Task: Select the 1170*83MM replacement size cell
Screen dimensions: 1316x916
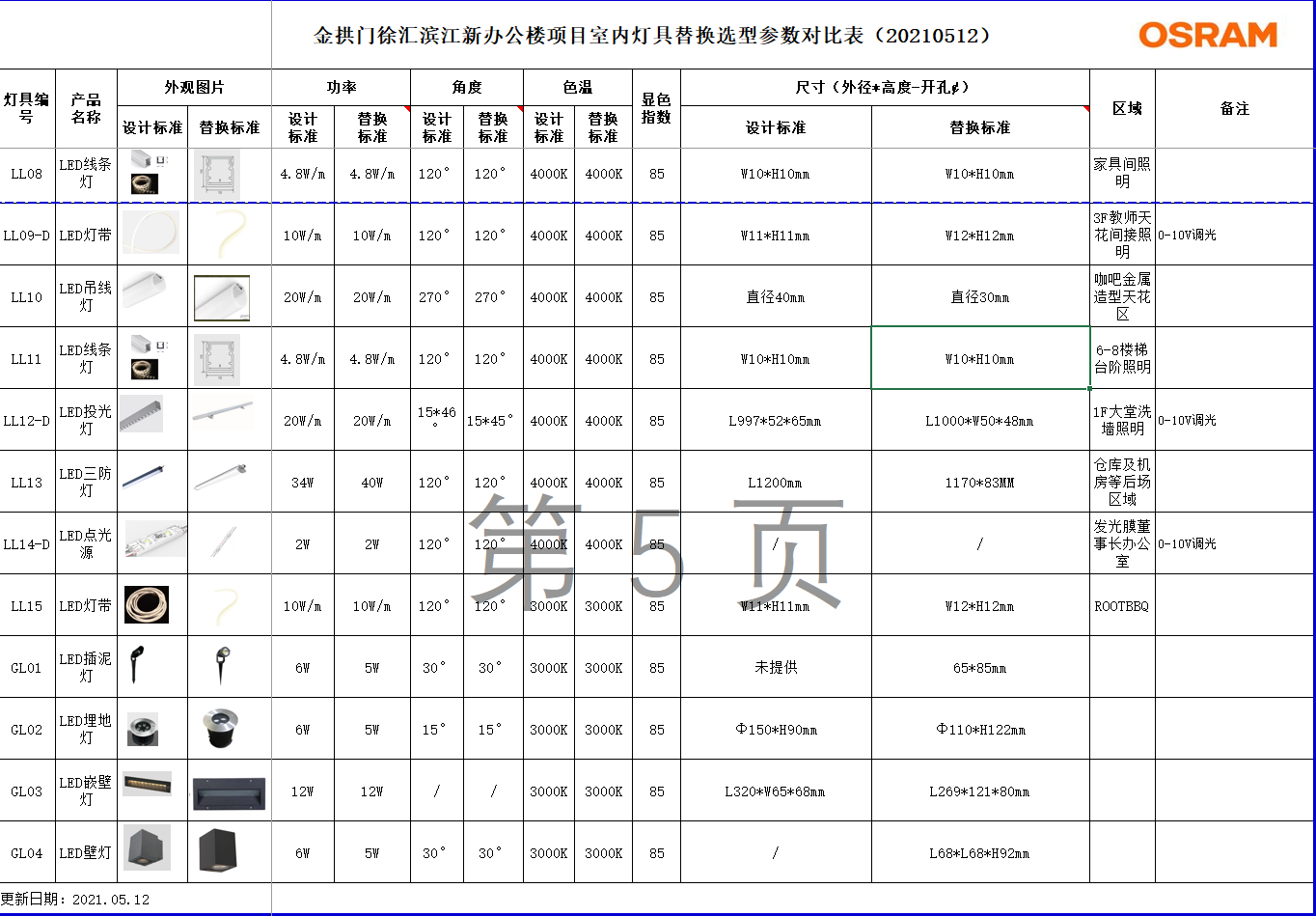Action: click(x=980, y=482)
